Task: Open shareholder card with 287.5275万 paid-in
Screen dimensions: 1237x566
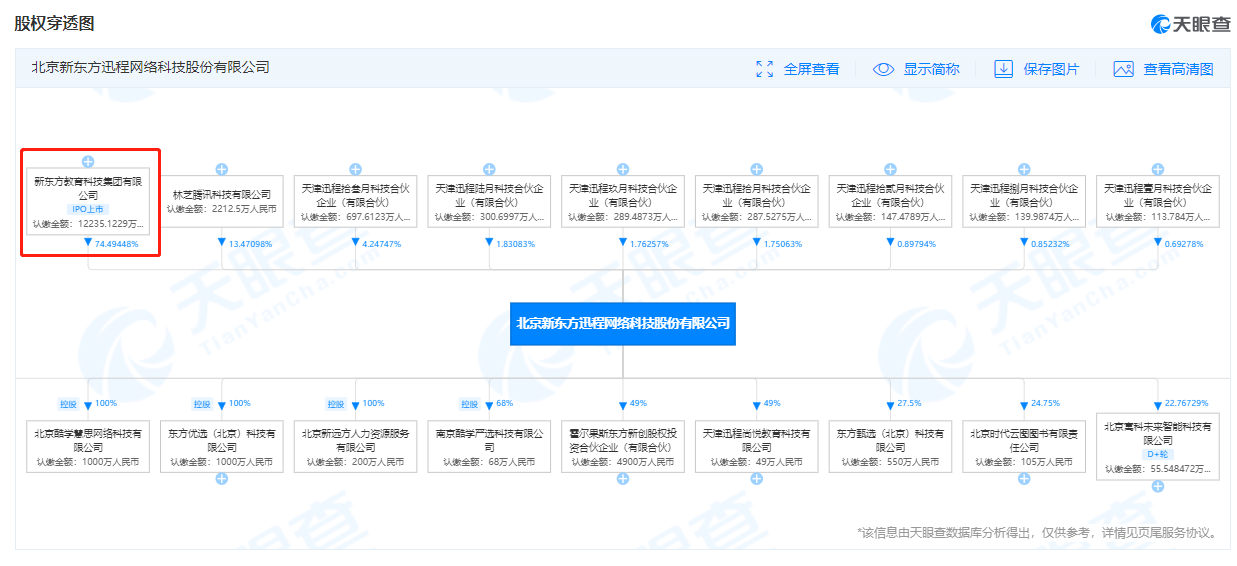Action: [x=756, y=201]
